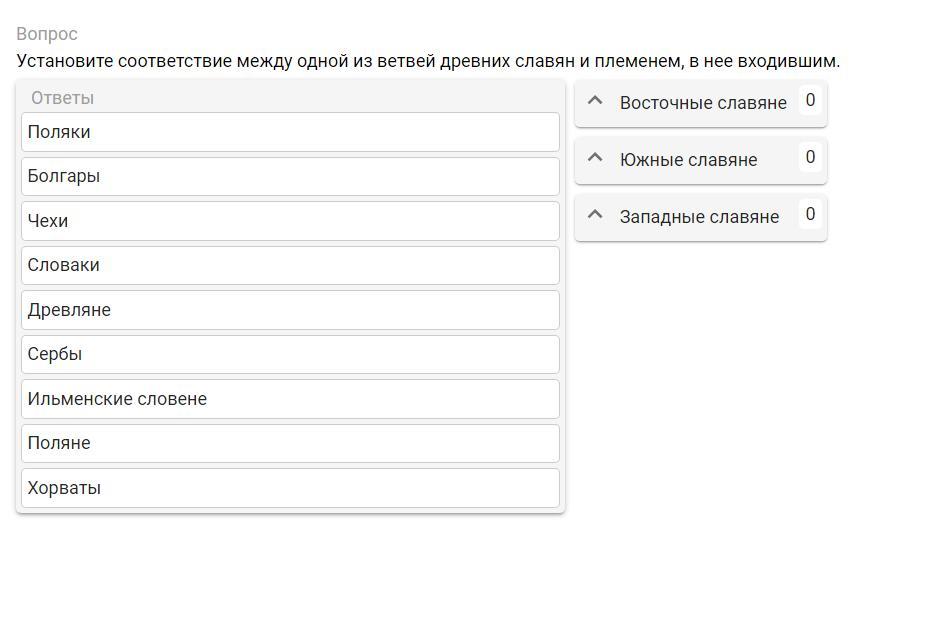Viewport: 933px width, 642px height.
Task: Click the Чехи answer option
Action: click(290, 221)
